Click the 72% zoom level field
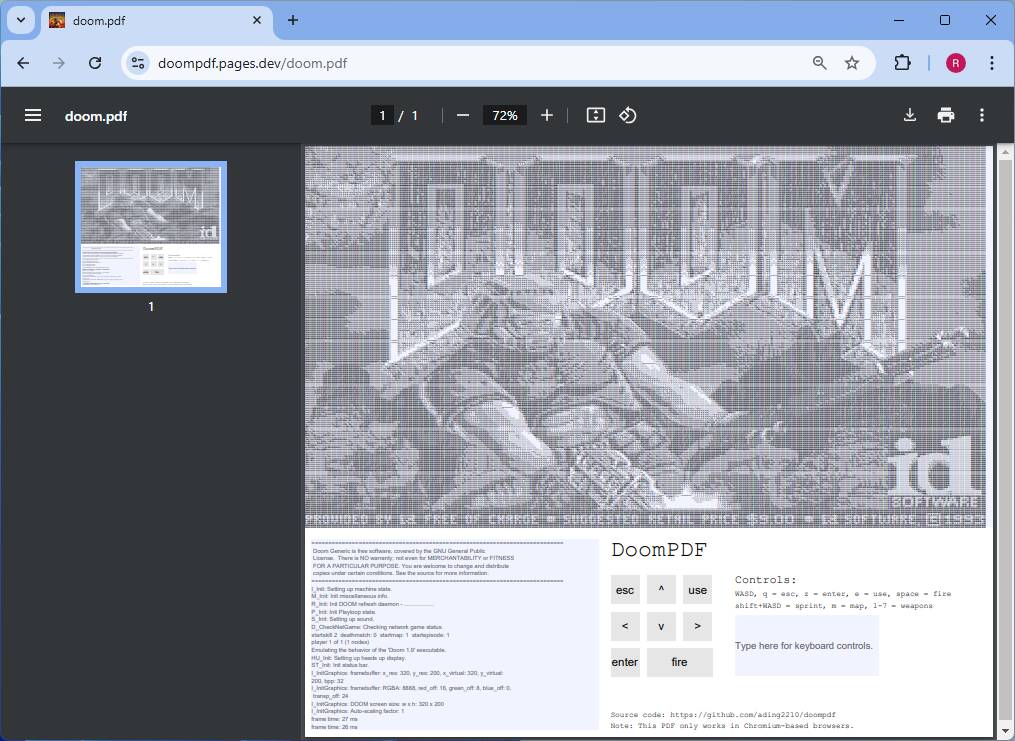Image resolution: width=1015 pixels, height=741 pixels. pyautogui.click(x=504, y=115)
